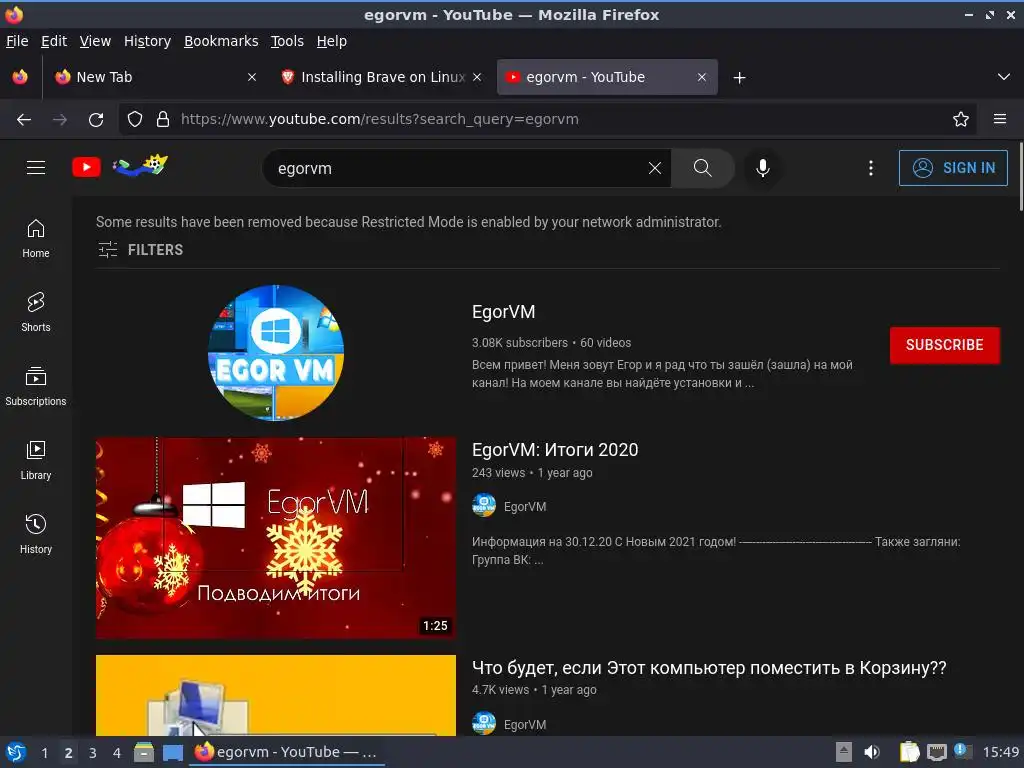Click the show desktop taskbar icon
This screenshot has height=768, width=1024.
[173, 752]
